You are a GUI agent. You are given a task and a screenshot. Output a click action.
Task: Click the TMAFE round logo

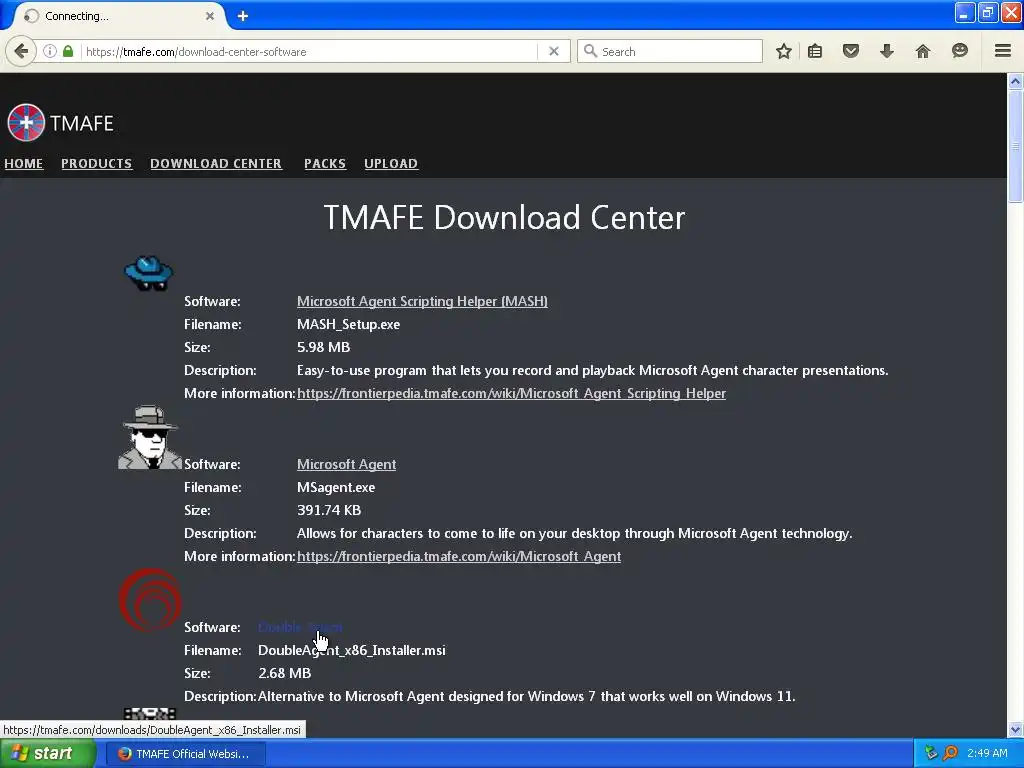26,122
